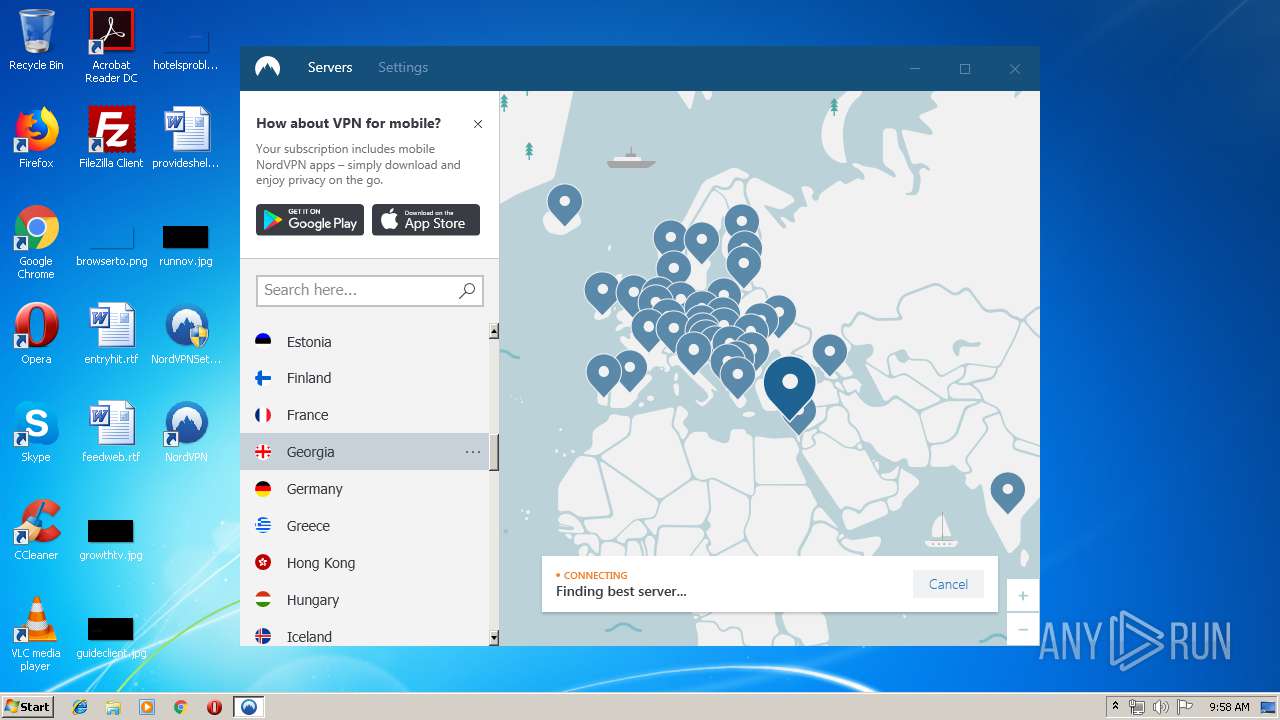Focus the Search here input field
This screenshot has width=1280, height=720.
(370, 290)
